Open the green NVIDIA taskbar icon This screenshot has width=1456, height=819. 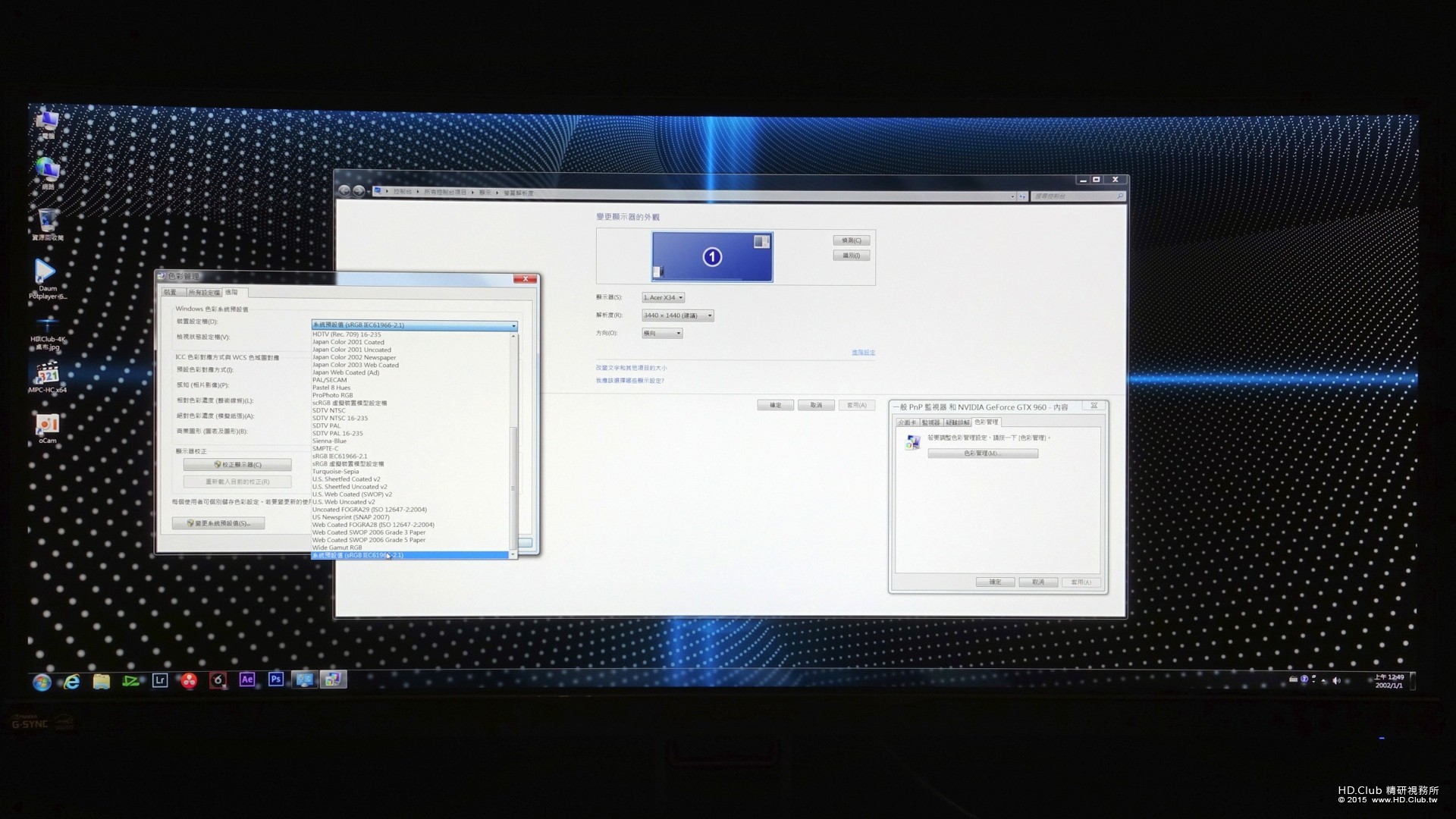tap(130, 681)
